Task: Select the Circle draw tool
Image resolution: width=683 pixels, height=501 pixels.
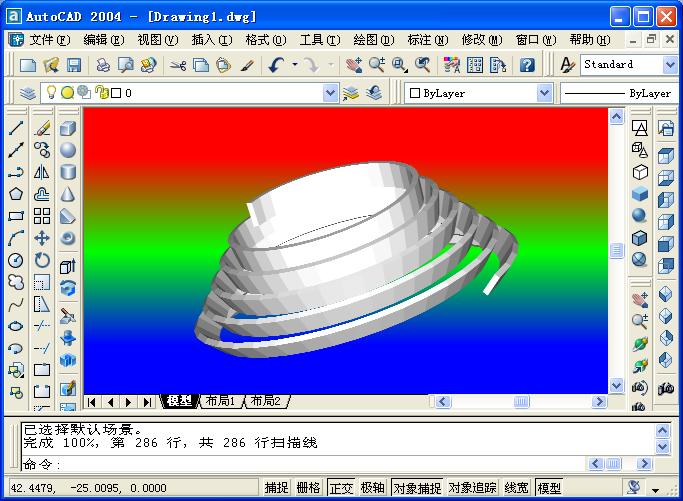Action: [16, 260]
